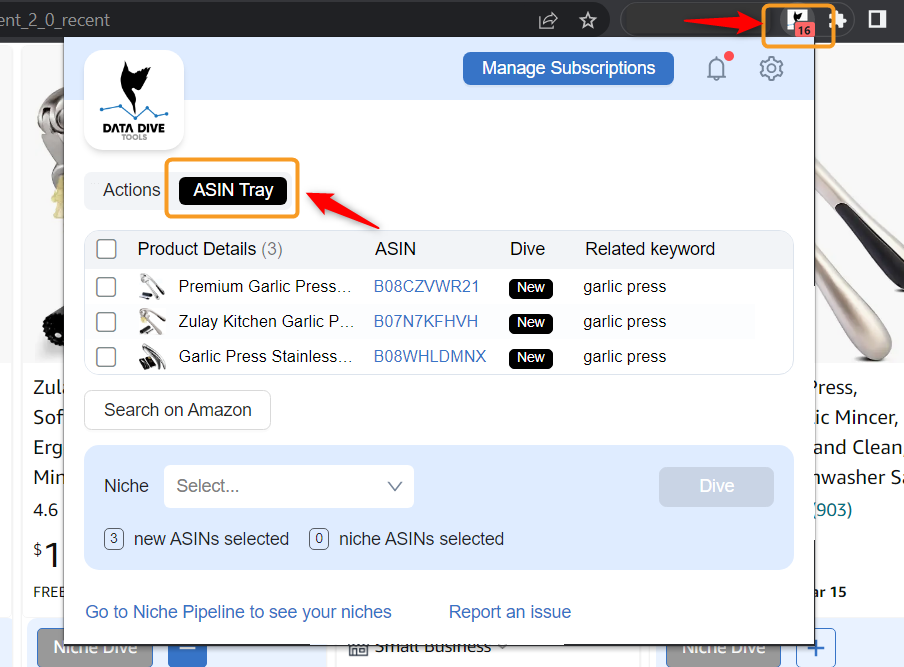
Task: Open the settings gear icon
Action: (x=771, y=69)
